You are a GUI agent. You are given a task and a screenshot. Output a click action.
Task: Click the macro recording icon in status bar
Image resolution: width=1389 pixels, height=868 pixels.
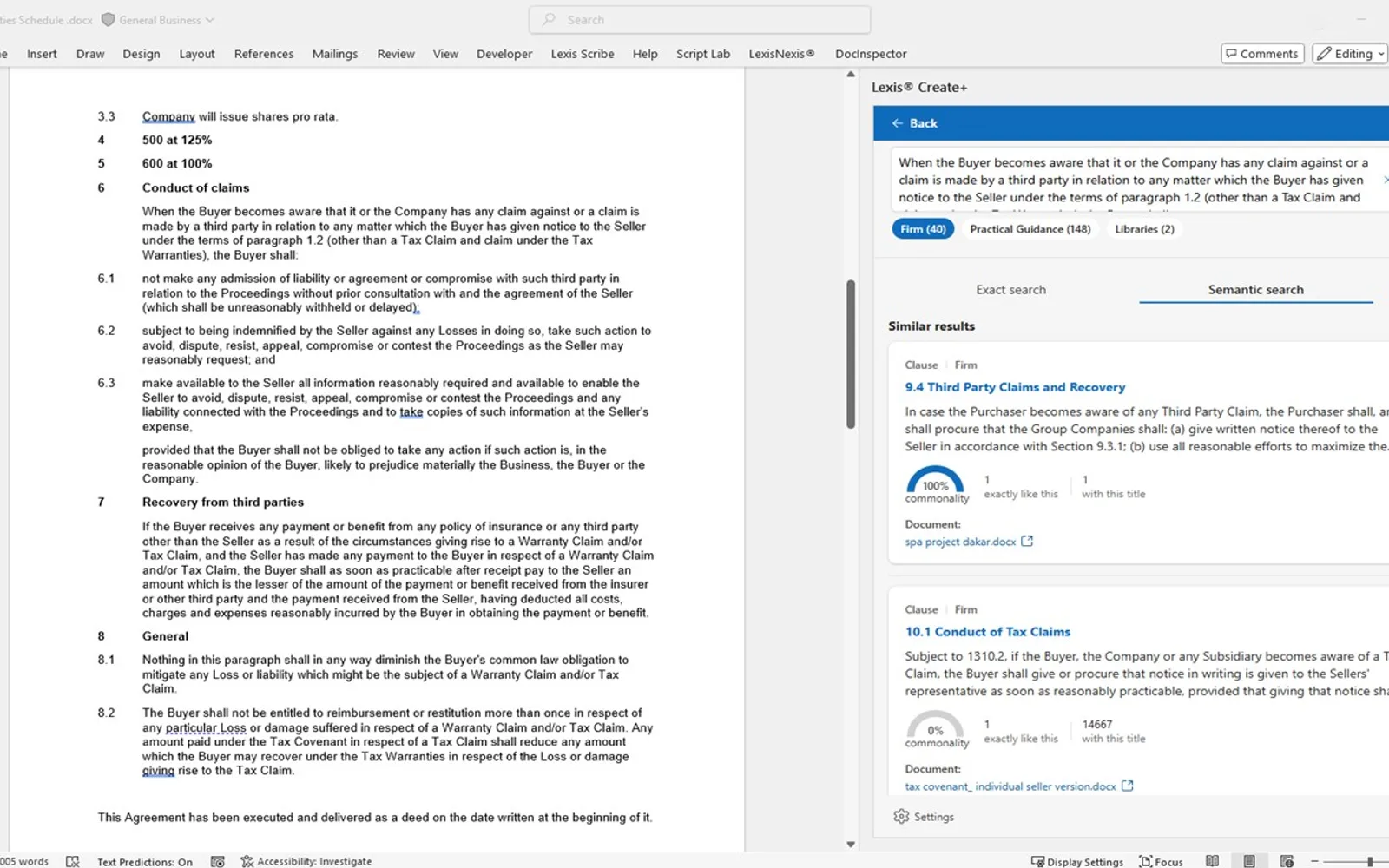pos(218,861)
